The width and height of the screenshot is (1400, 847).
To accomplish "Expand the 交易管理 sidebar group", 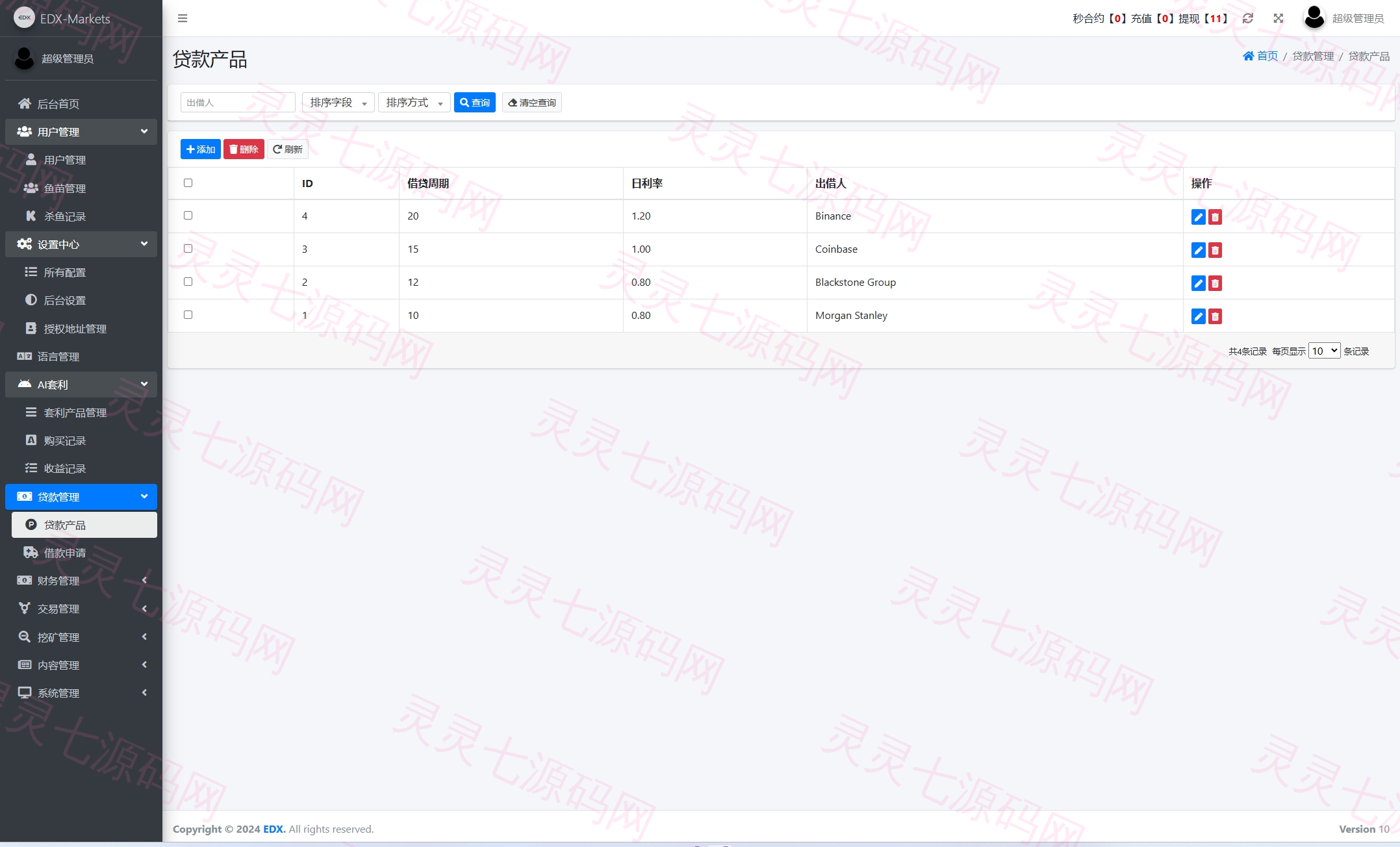I will (81, 609).
